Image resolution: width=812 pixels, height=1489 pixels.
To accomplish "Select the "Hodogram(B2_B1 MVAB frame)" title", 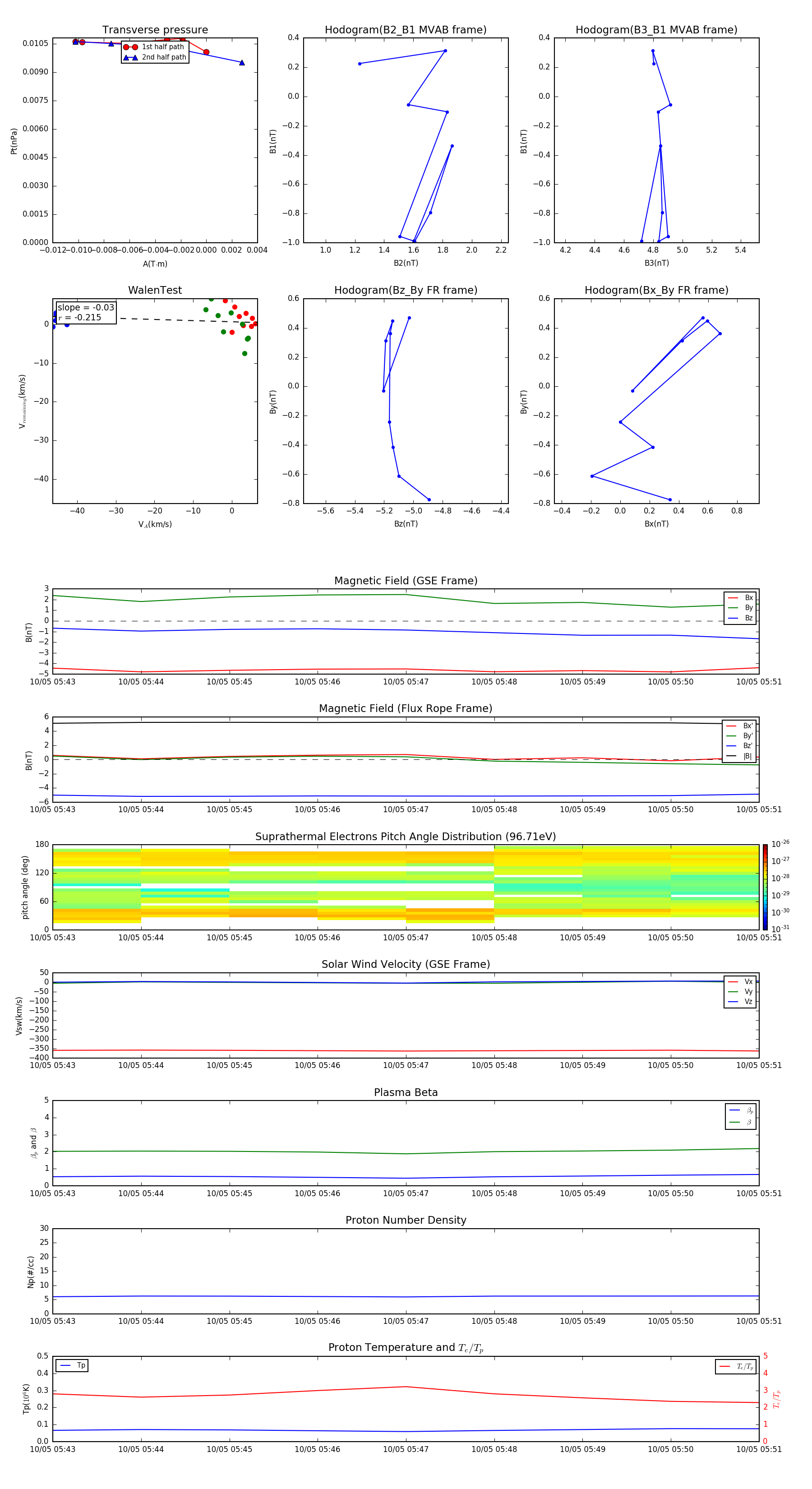I will point(406,30).
